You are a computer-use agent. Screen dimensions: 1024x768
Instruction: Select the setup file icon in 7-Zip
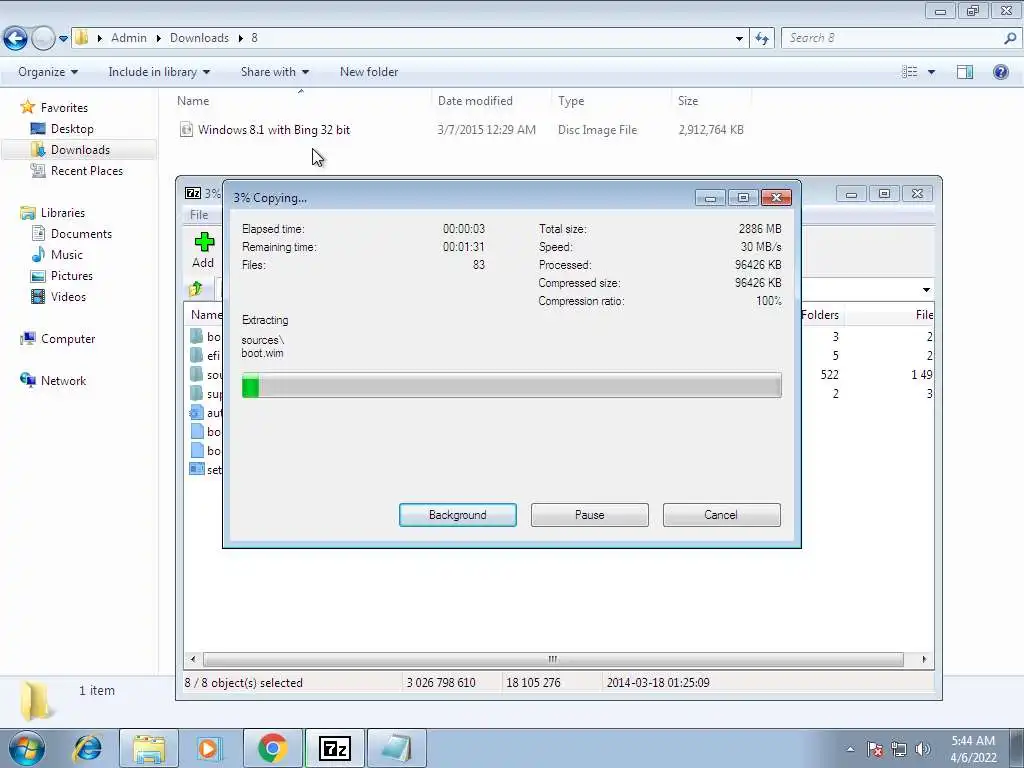click(197, 469)
